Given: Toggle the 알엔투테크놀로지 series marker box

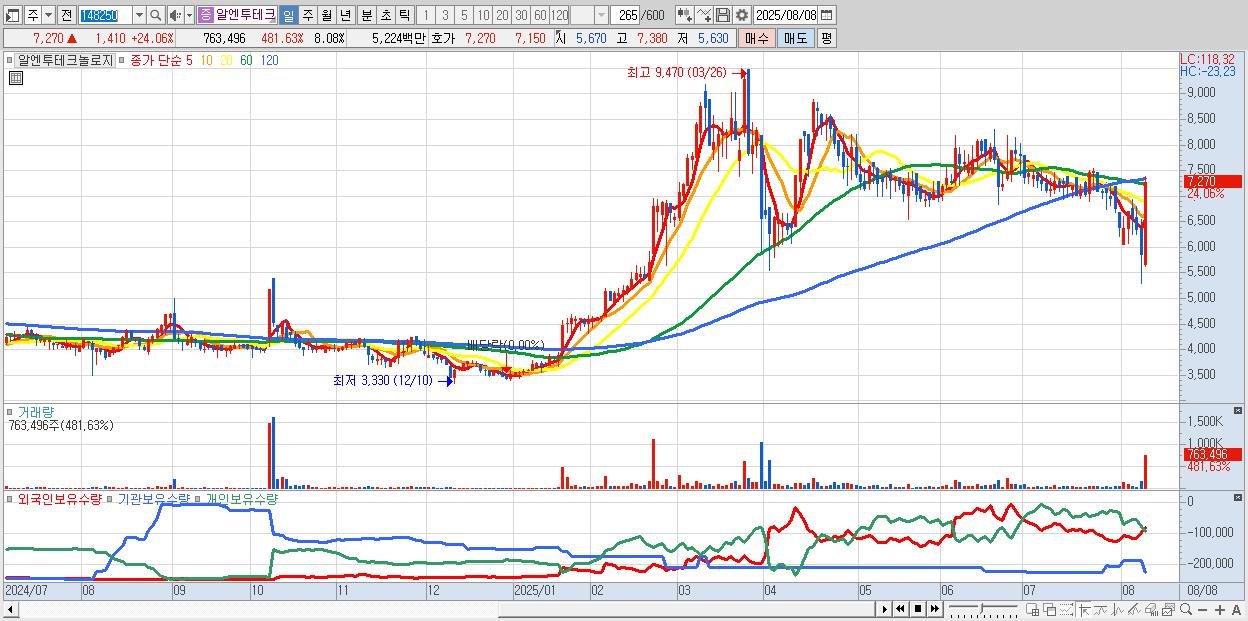Looking at the screenshot, I should [x=10, y=60].
